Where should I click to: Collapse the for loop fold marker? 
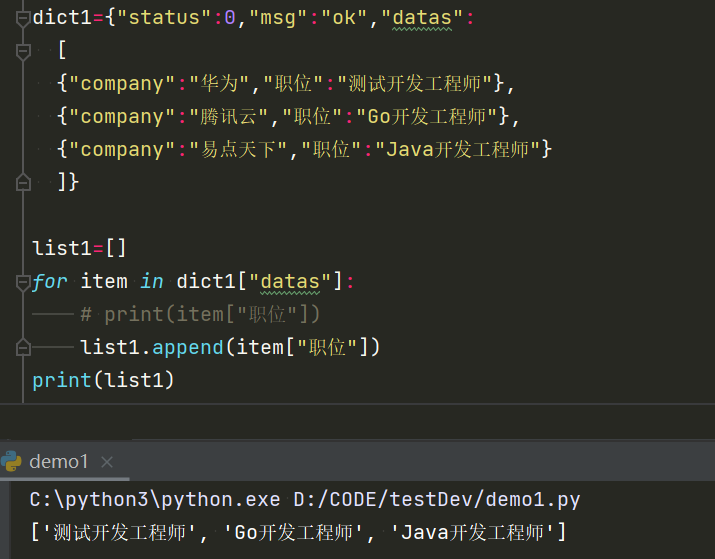click(x=23, y=282)
